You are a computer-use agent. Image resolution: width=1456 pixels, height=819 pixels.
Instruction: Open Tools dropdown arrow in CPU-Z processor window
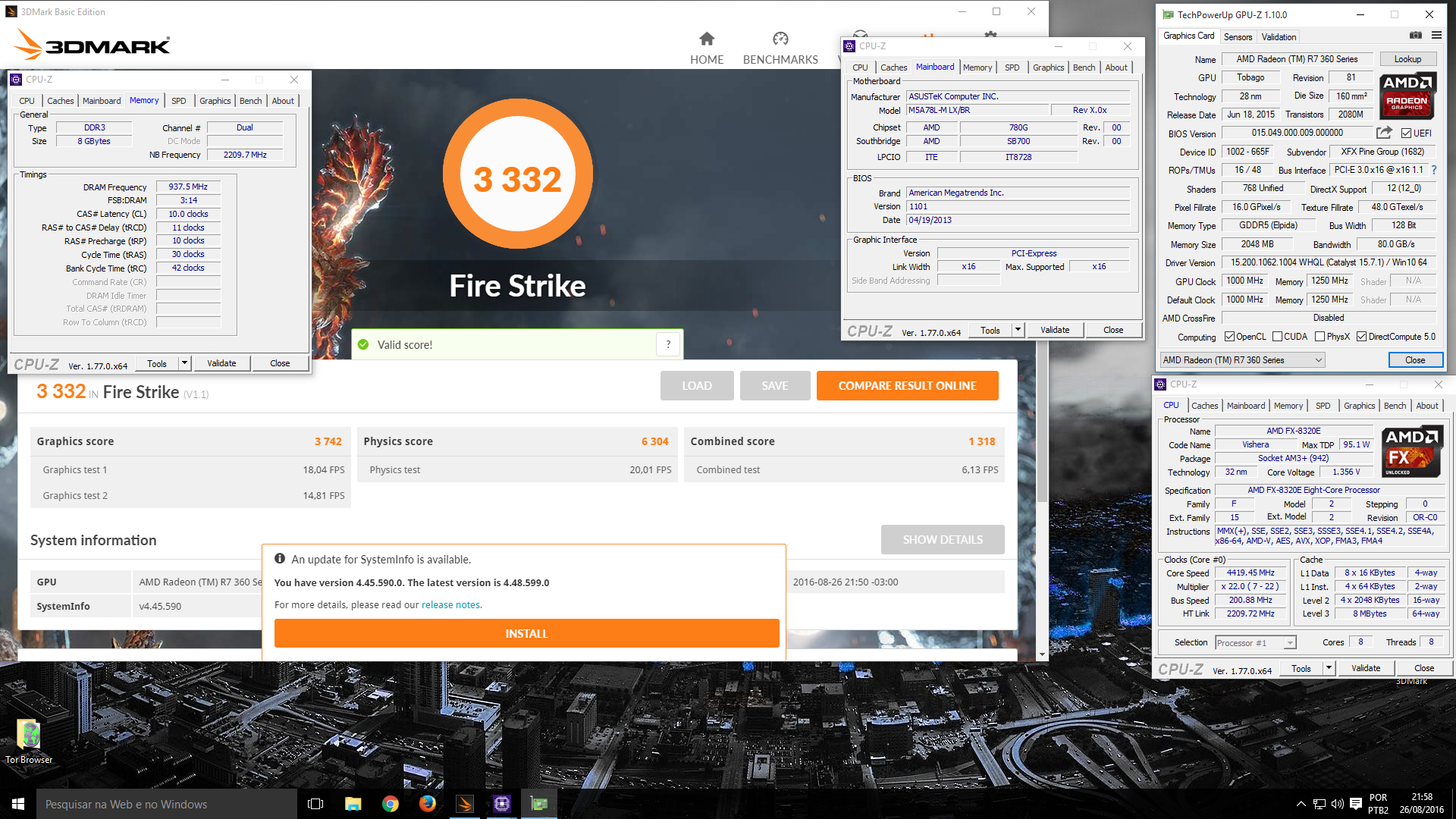point(1329,668)
